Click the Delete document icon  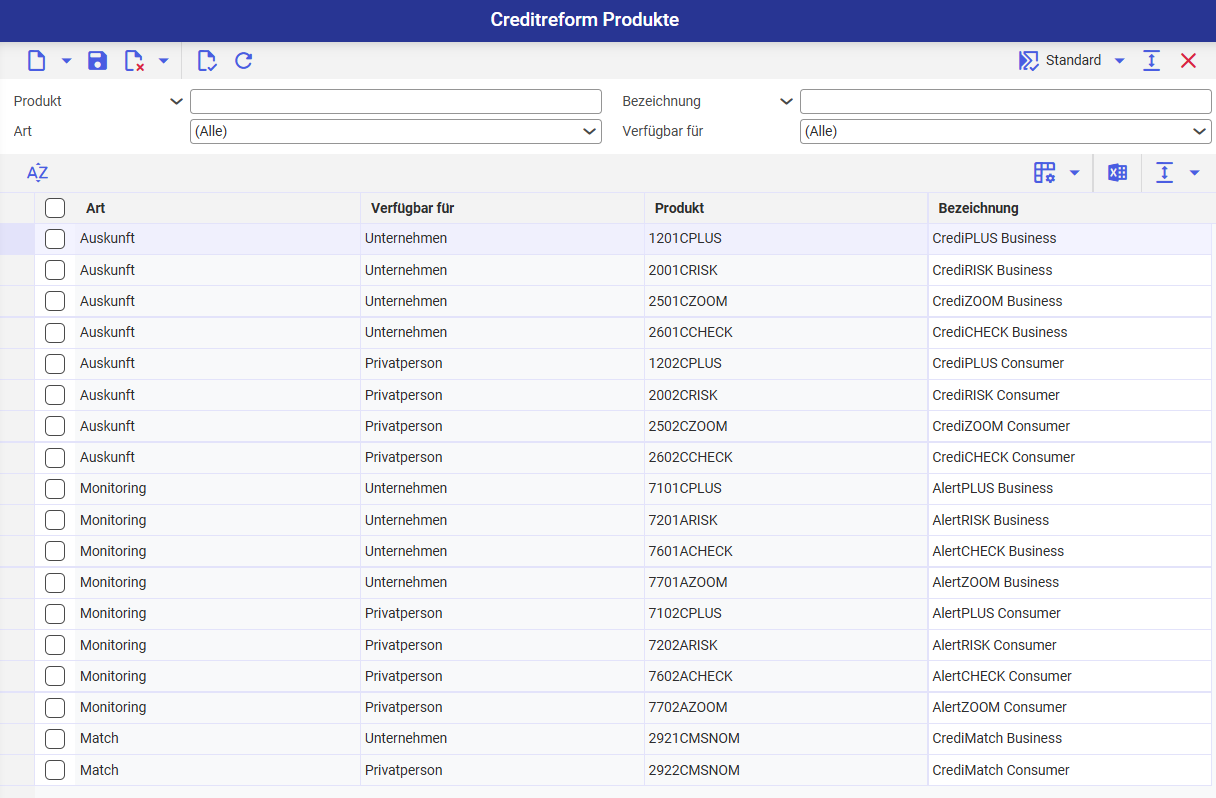pyautogui.click(x=134, y=61)
